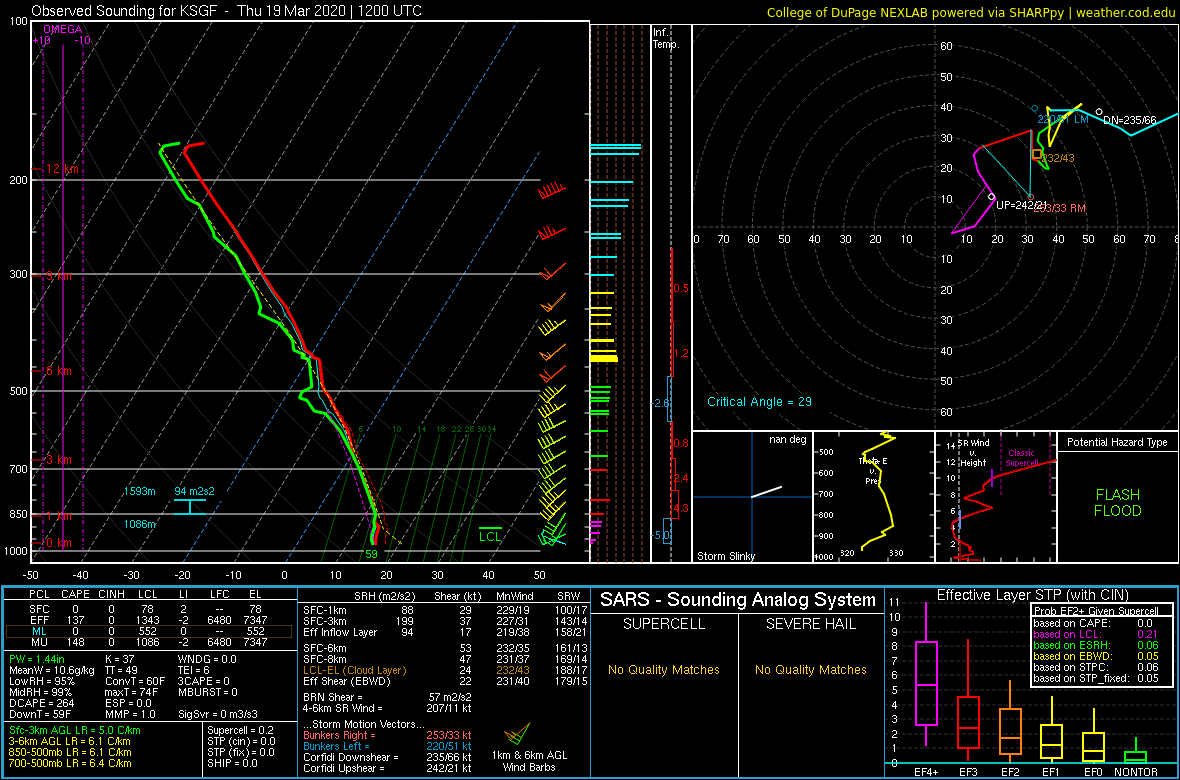Click the Eff Inflow Layer kinematics row

[x=445, y=630]
